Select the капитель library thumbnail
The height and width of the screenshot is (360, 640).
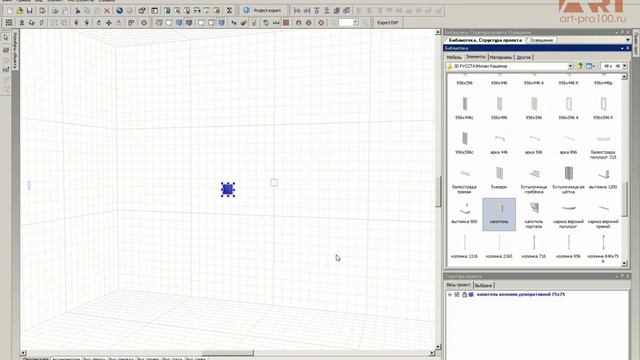coord(499,214)
